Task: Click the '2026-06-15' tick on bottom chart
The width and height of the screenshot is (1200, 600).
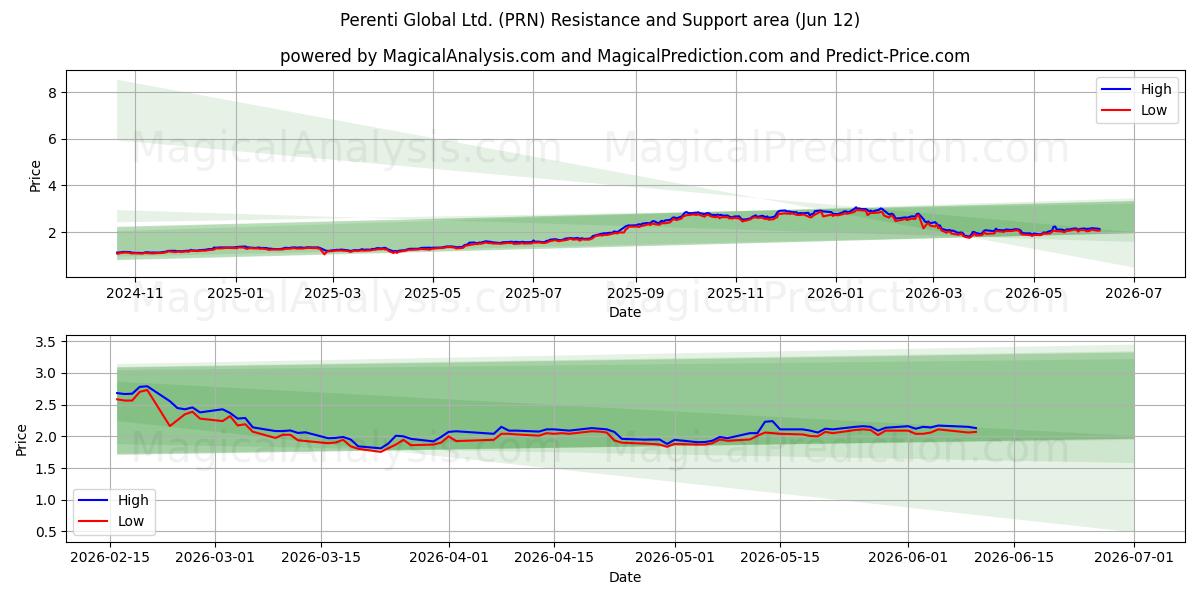Action: click(1015, 559)
